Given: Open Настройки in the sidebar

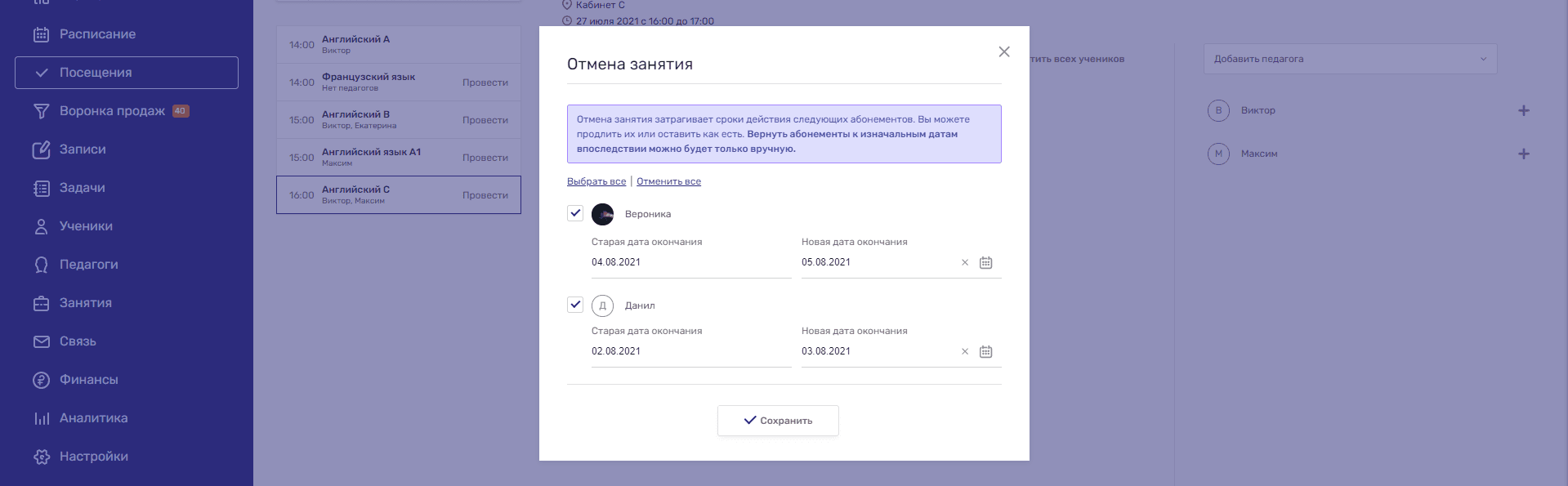Looking at the screenshot, I should click(93, 457).
